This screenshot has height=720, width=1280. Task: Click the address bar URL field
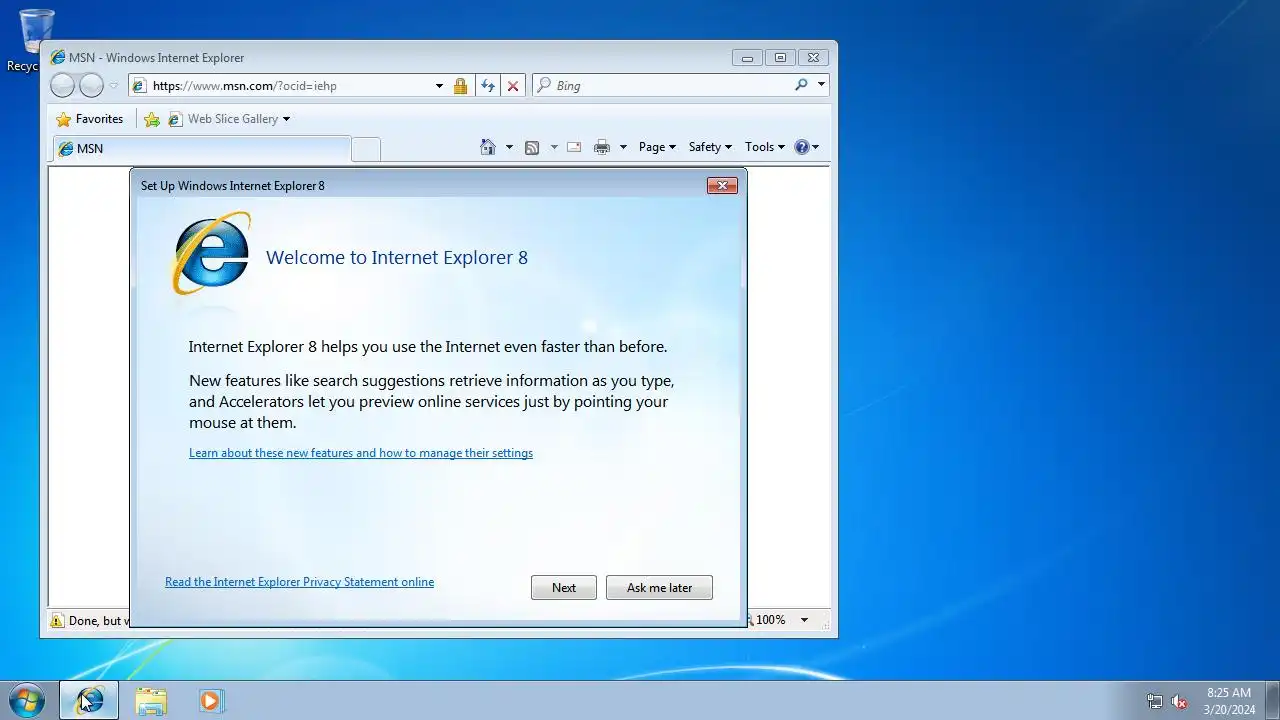point(280,86)
